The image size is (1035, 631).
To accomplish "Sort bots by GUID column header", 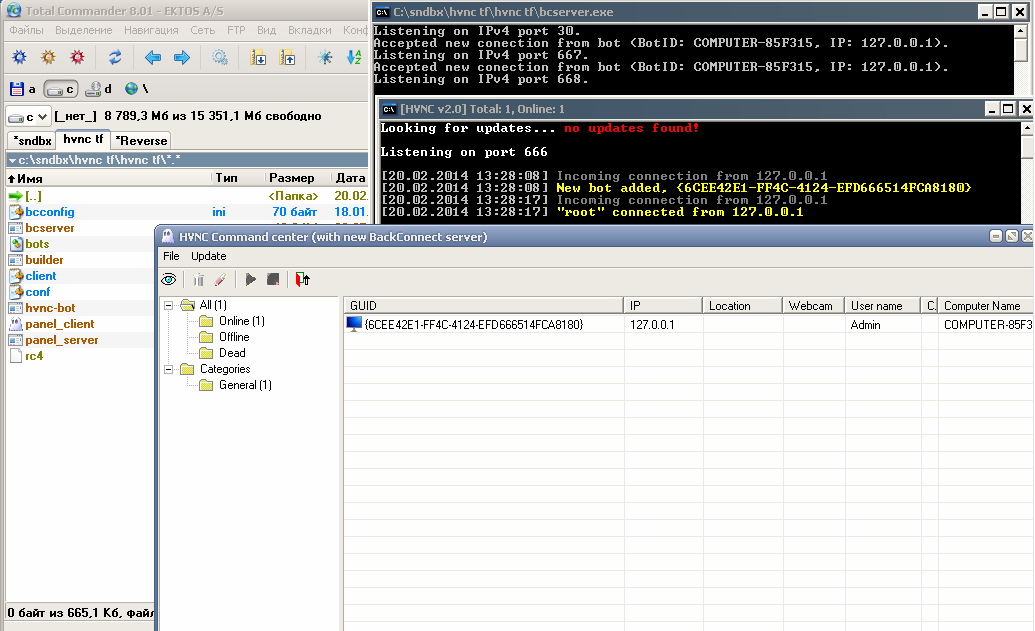I will (484, 306).
